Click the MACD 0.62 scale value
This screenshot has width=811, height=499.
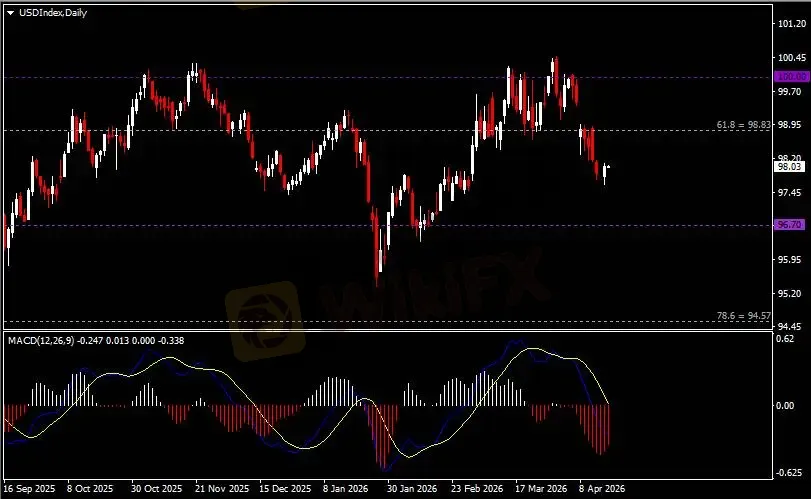(x=787, y=339)
